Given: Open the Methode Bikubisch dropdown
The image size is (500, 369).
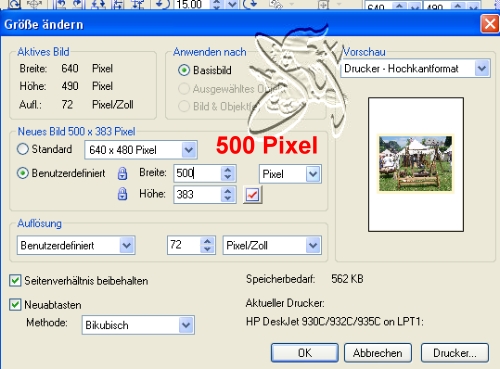Looking at the screenshot, I should coord(186,325).
